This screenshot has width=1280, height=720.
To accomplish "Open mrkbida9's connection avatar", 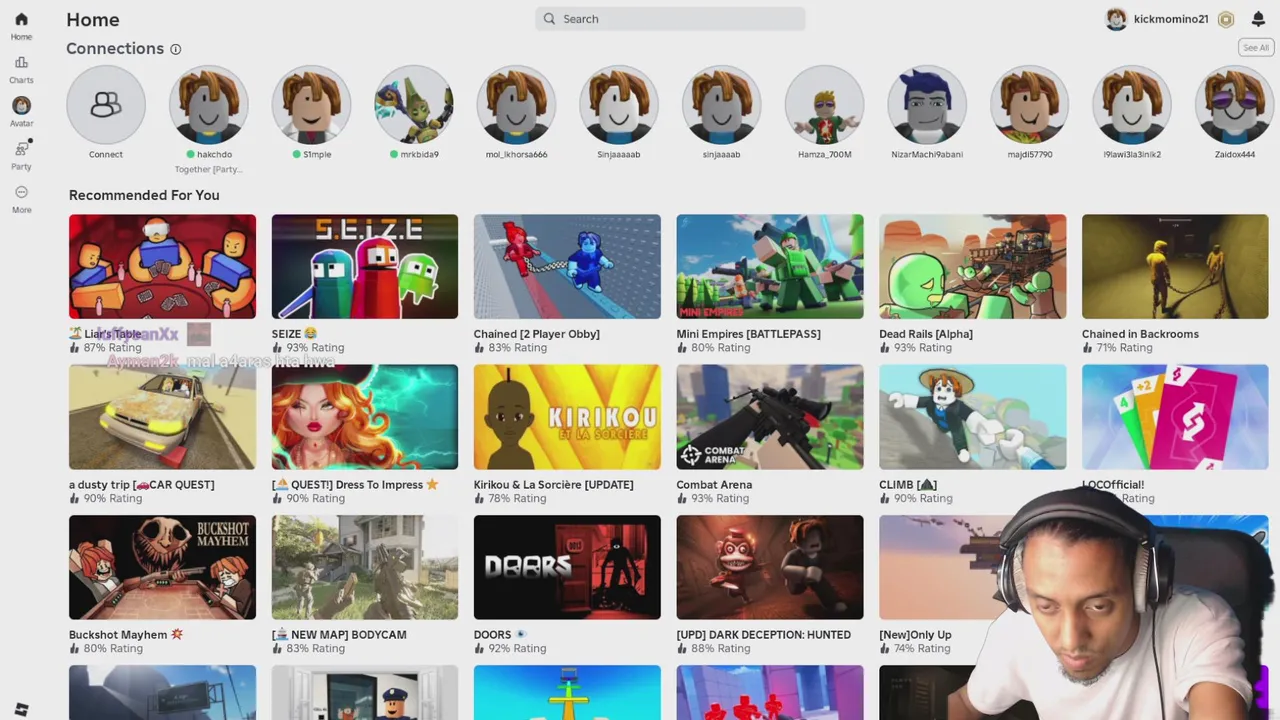I will (414, 105).
